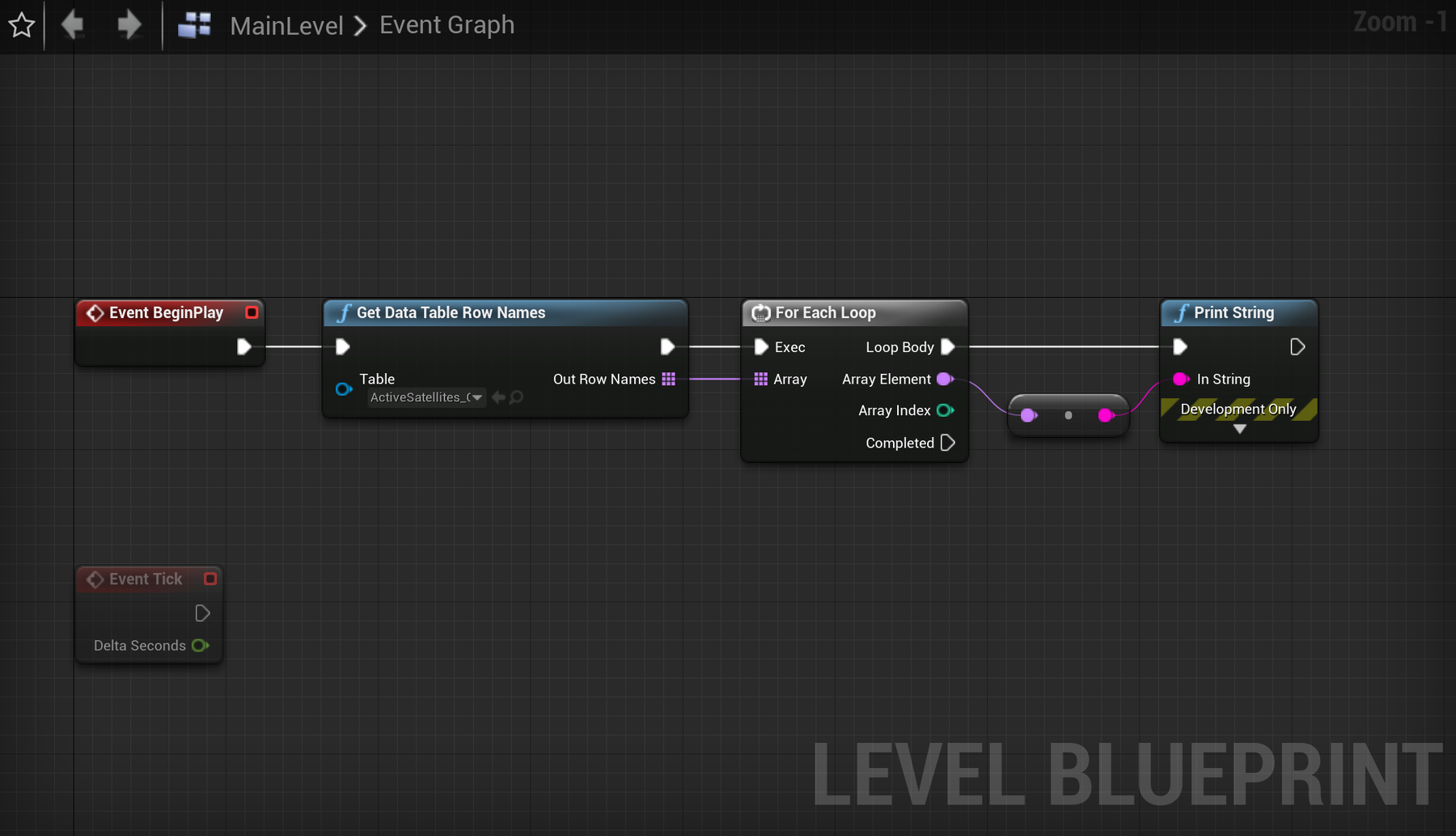Go forward with the right arrow
This screenshot has width=1456, height=836.
129,25
